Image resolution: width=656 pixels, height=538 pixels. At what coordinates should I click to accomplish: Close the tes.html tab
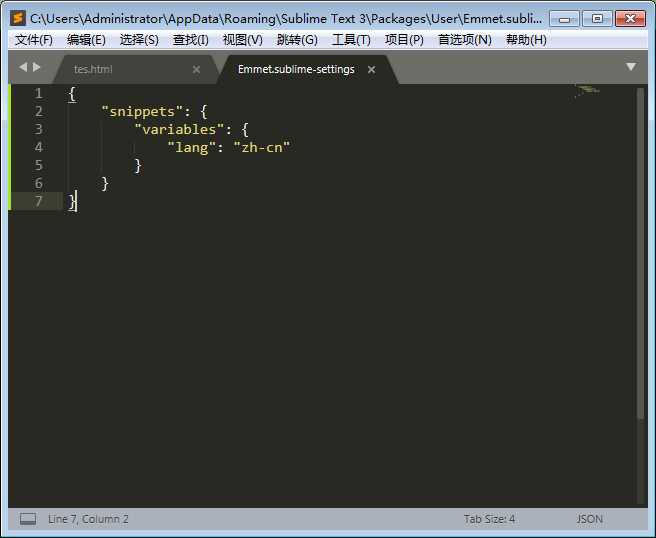[196, 69]
